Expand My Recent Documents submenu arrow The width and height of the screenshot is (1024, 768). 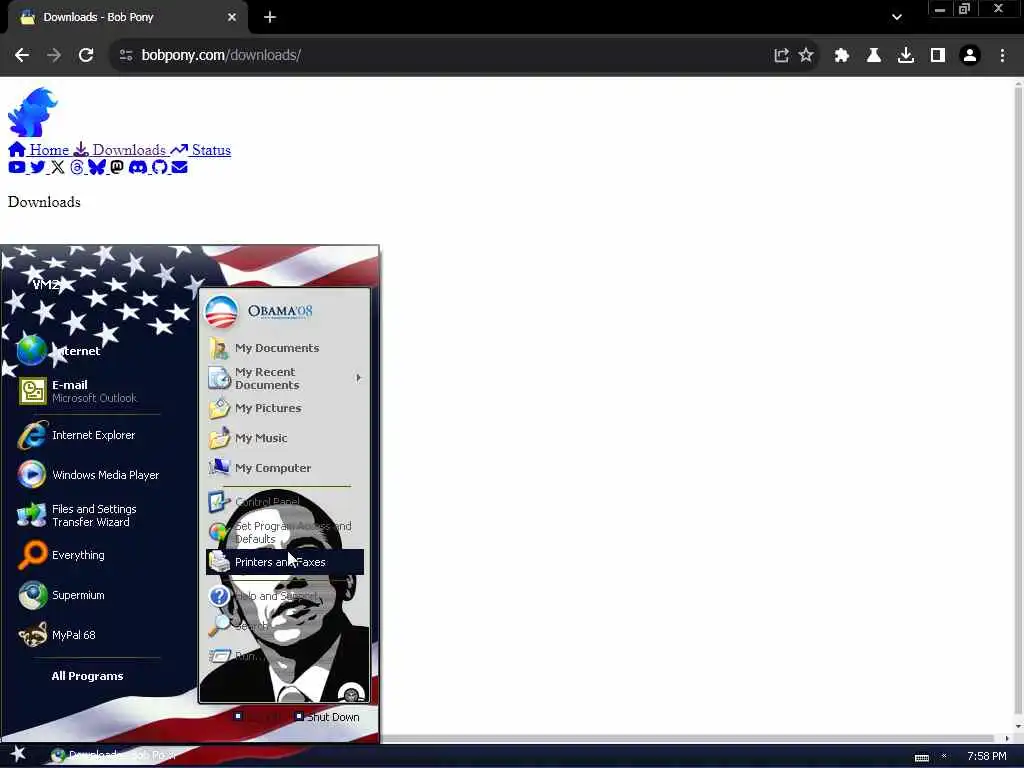(359, 378)
